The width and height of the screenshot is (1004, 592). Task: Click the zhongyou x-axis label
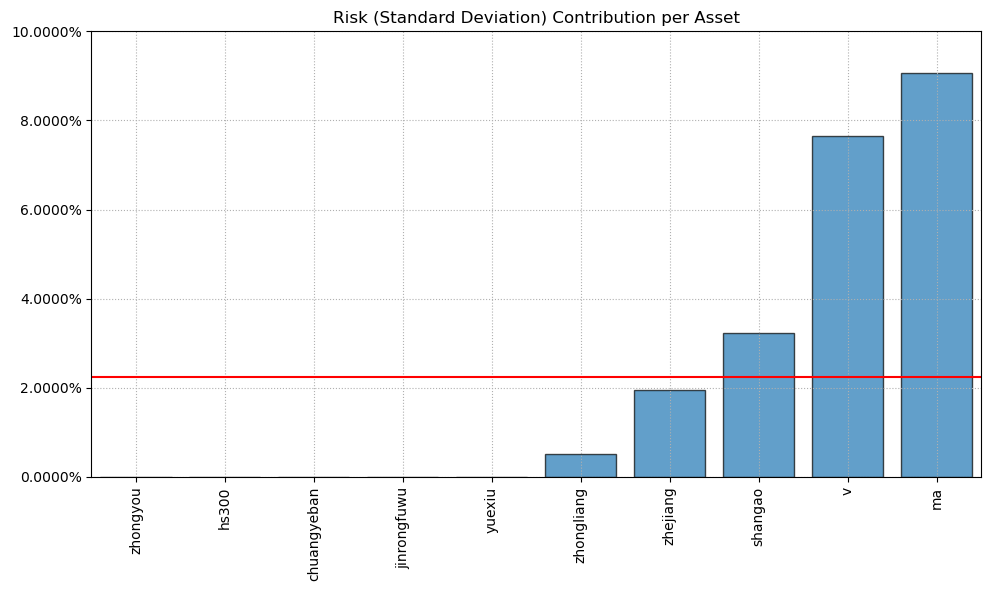(136, 519)
